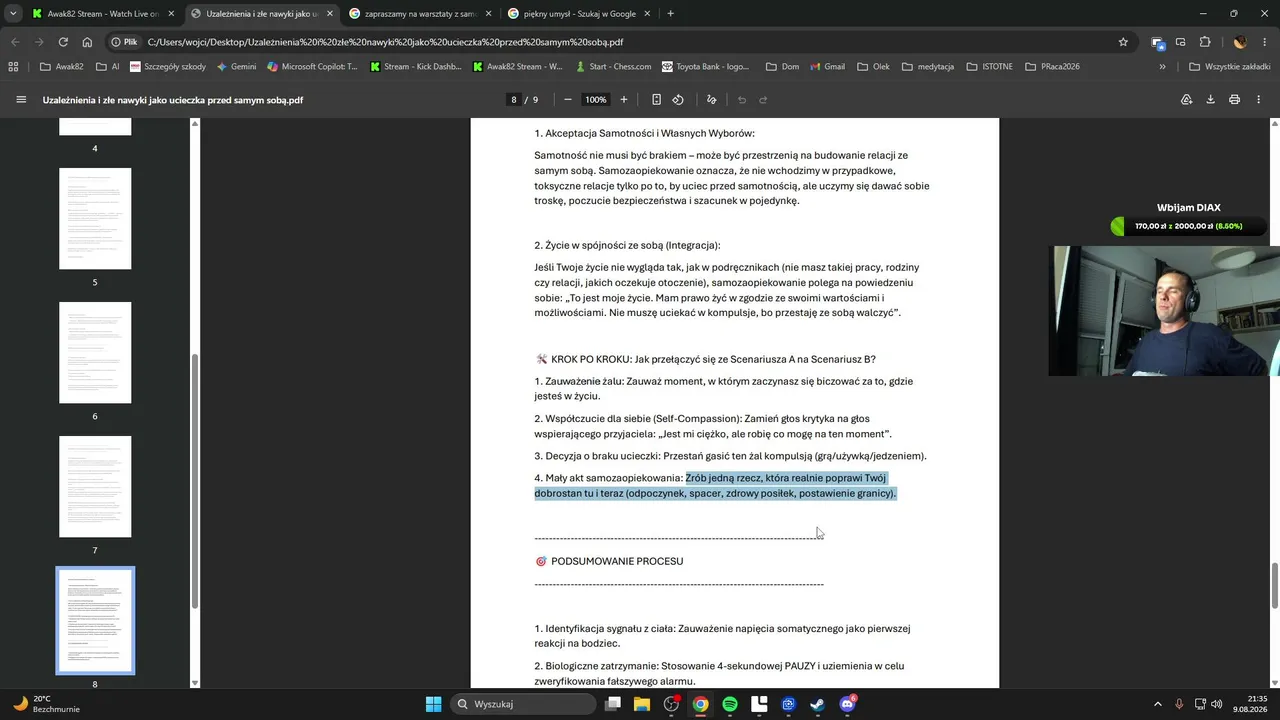This screenshot has height=720, width=1280.
Task: Switch to zapraszamy na warsztaty tab
Action: pos(421,14)
